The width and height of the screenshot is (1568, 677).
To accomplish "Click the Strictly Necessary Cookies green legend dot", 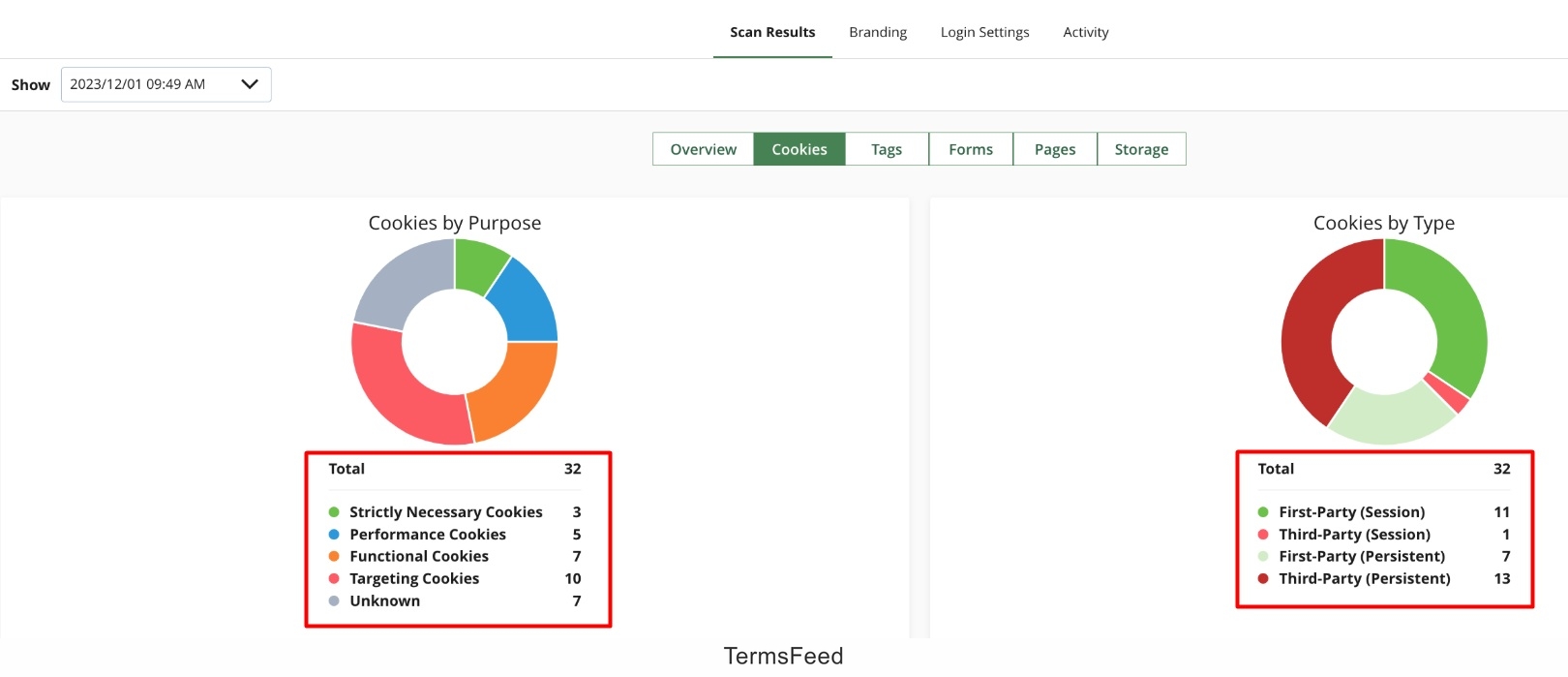I will pos(334,512).
